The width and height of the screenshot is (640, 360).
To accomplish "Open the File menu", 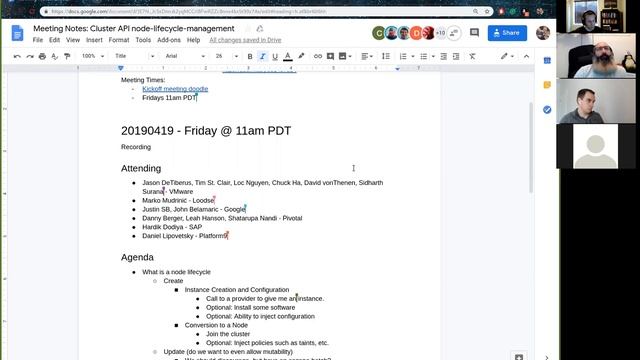I will click(x=38, y=40).
